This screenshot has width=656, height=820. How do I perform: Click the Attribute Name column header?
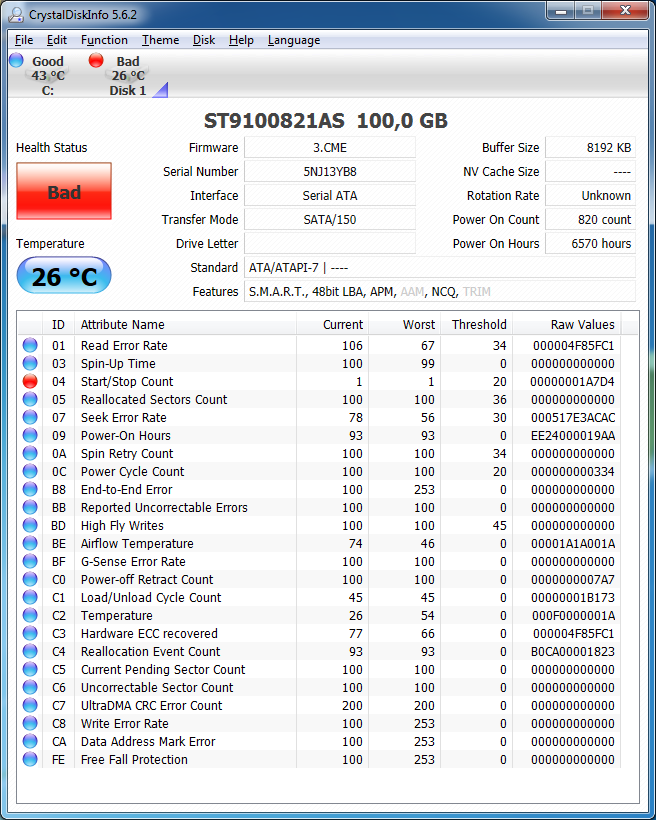click(186, 324)
